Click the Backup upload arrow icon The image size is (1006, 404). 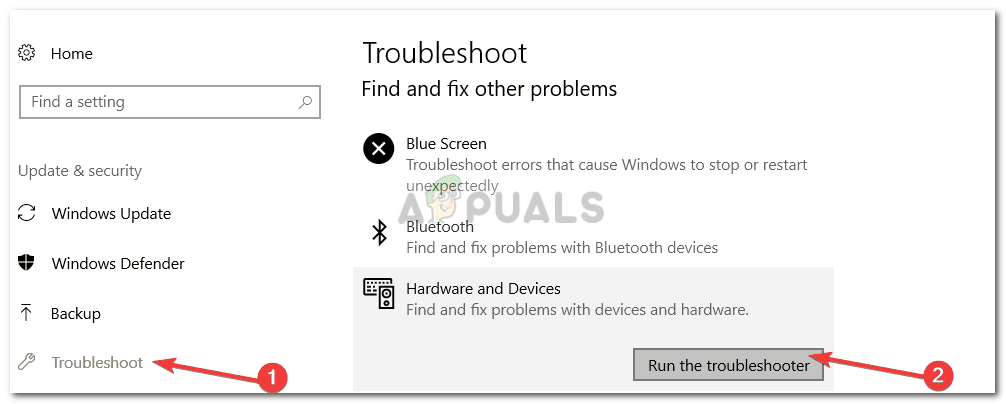[x=26, y=313]
